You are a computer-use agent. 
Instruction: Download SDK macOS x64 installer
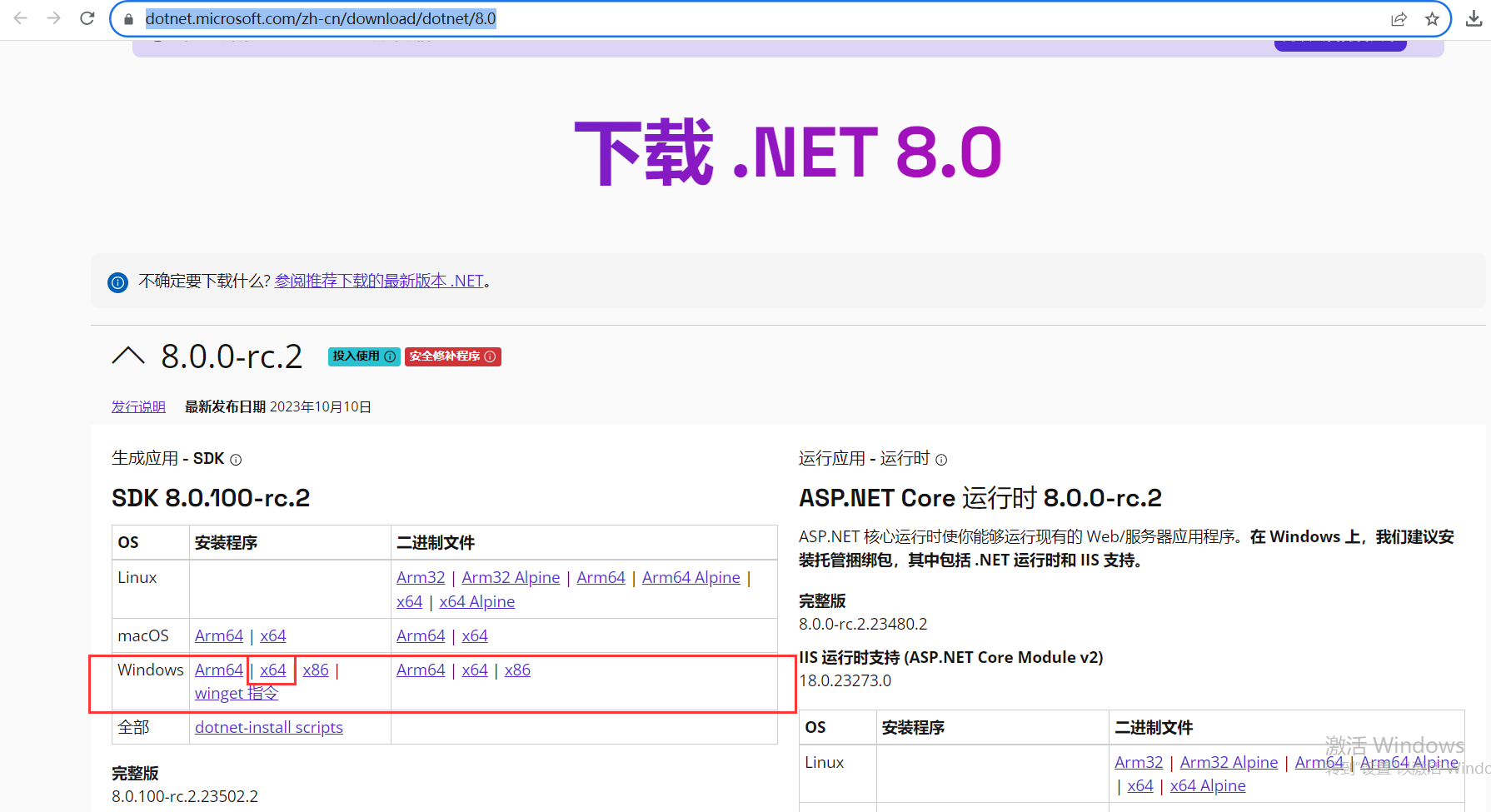point(272,635)
